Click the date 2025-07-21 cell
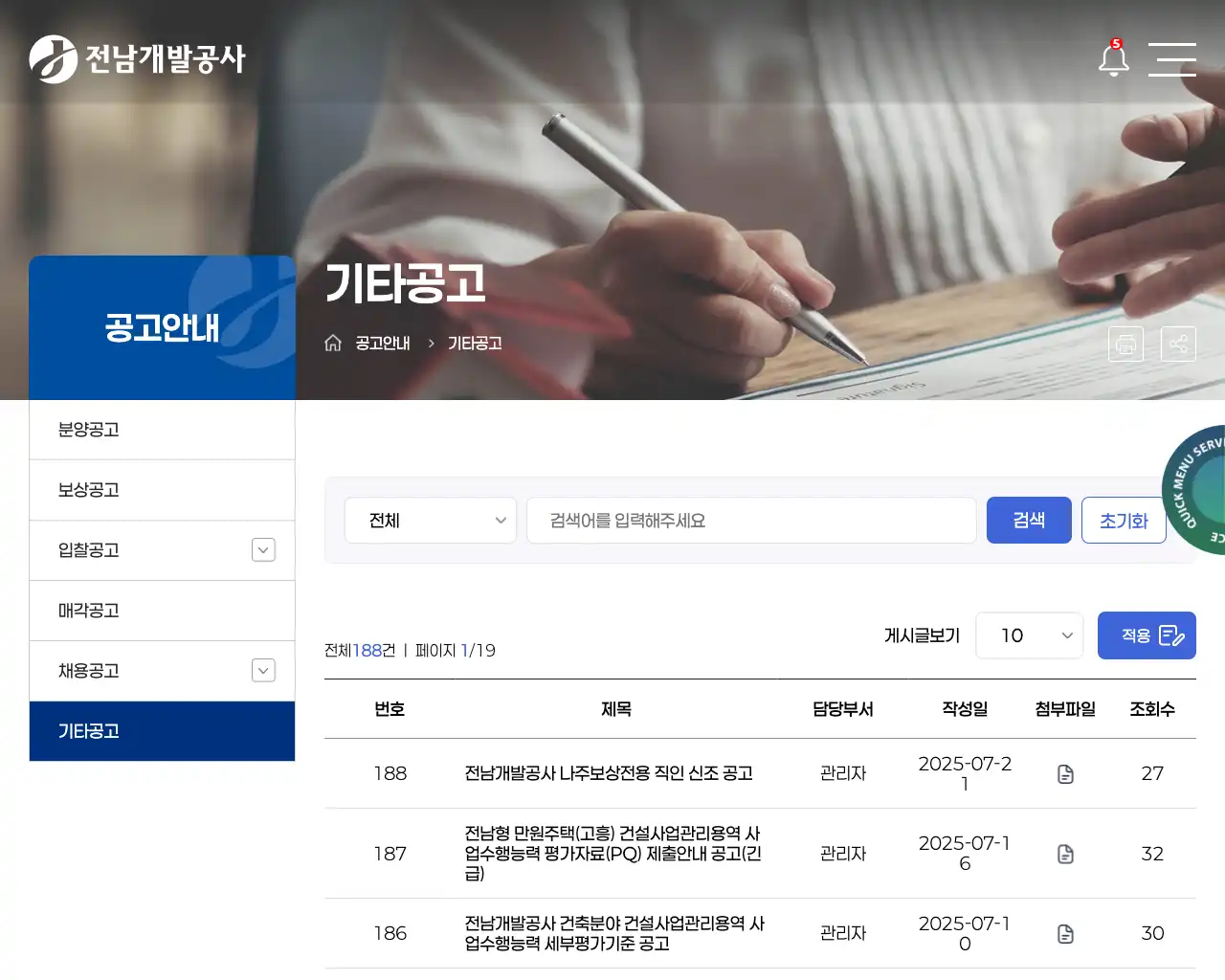Image resolution: width=1225 pixels, height=980 pixels. (x=965, y=773)
